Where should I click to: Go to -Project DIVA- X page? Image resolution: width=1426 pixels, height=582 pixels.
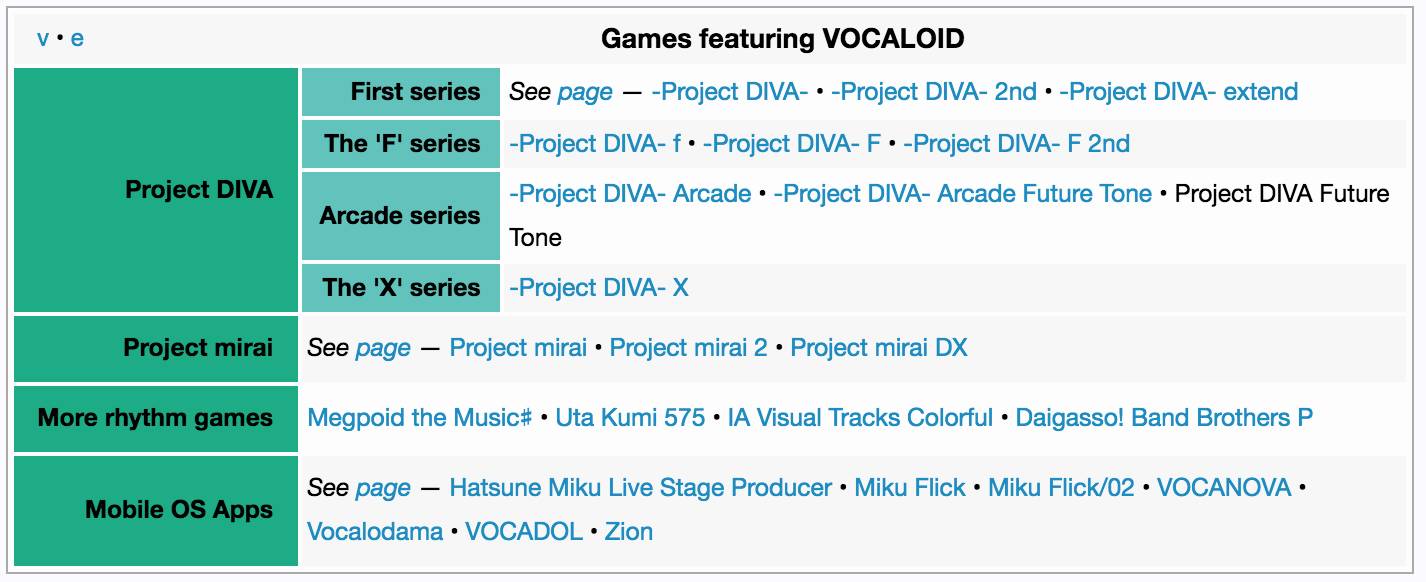(x=598, y=287)
